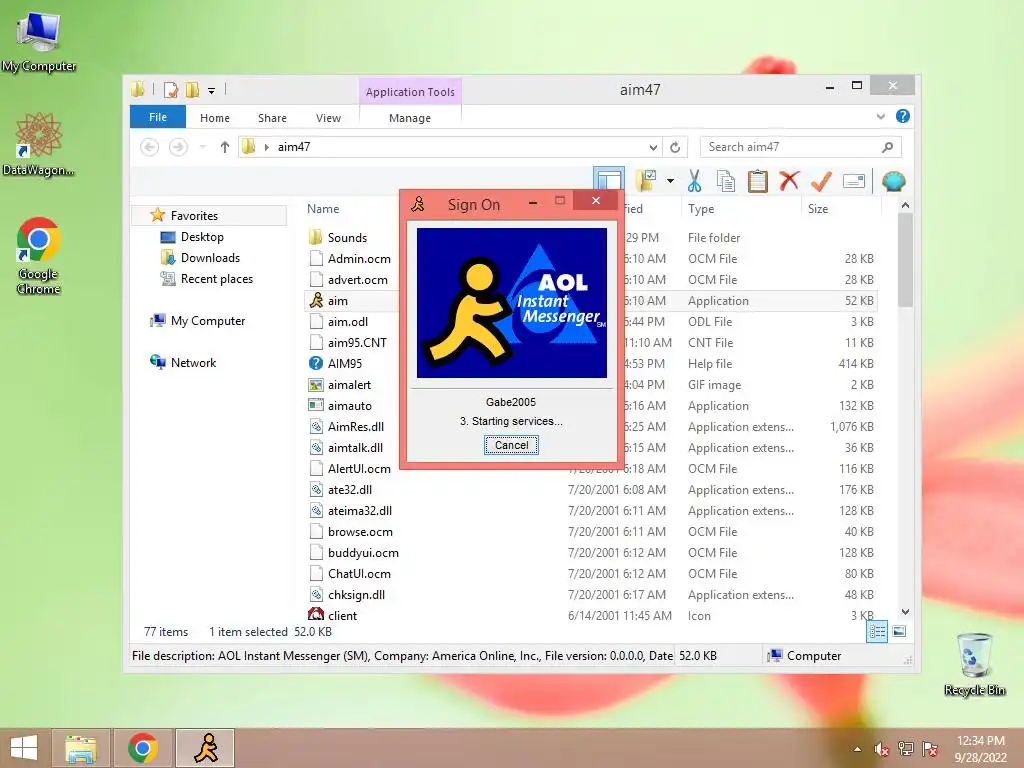Open Downloads in the navigation pane
The width and height of the screenshot is (1024, 768).
[x=210, y=257]
